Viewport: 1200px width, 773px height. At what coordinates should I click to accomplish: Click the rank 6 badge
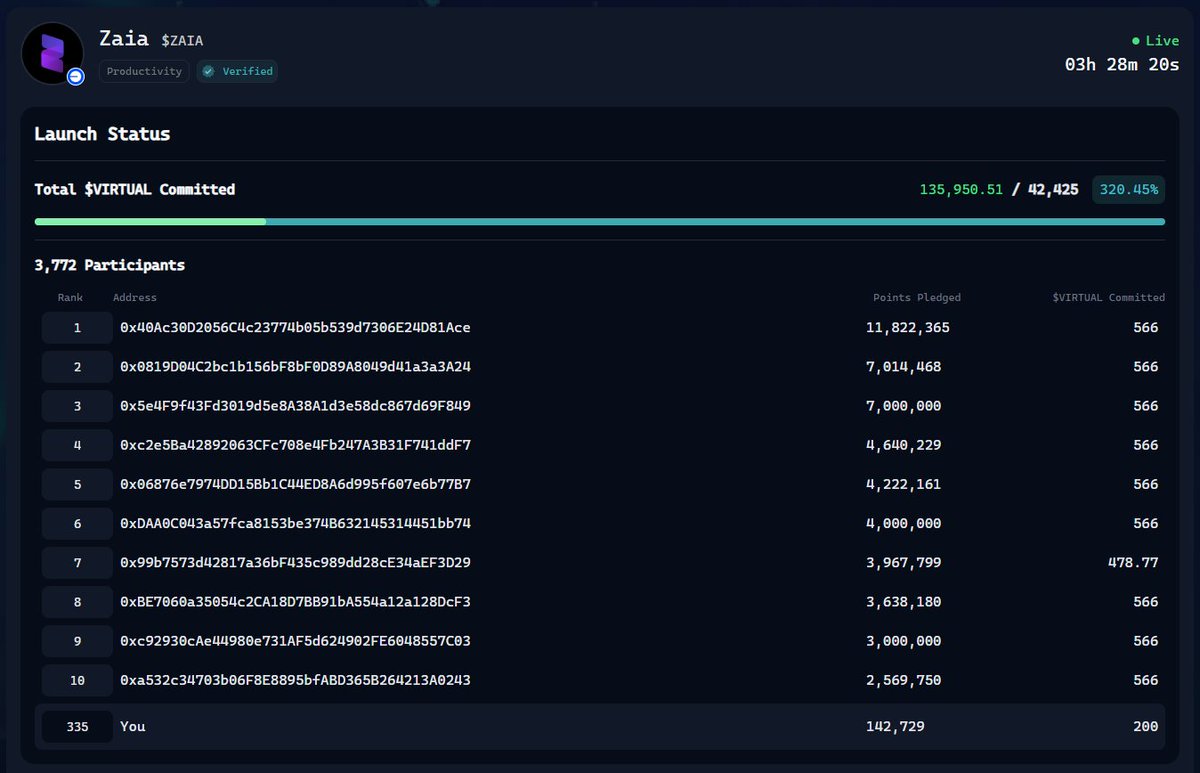click(x=77, y=523)
